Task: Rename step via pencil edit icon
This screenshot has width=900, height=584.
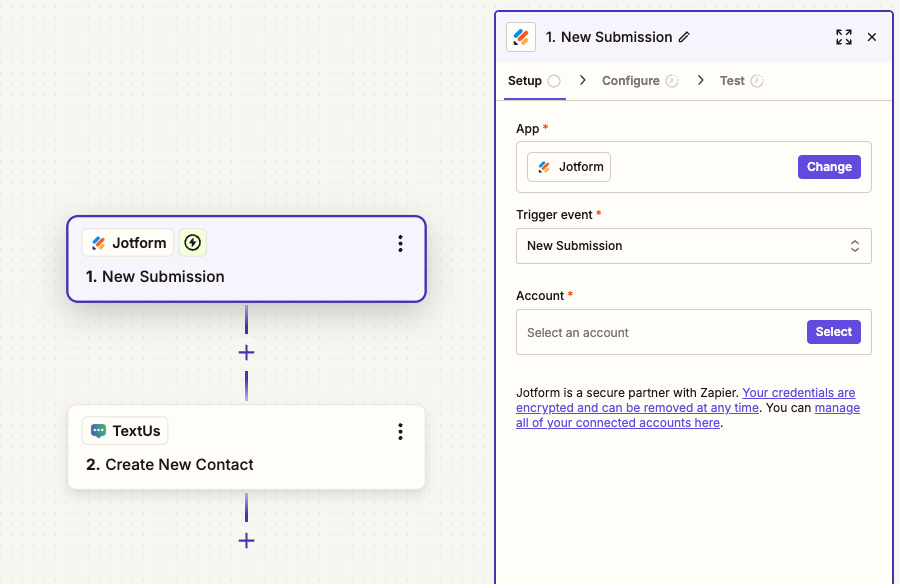Action: [684, 37]
